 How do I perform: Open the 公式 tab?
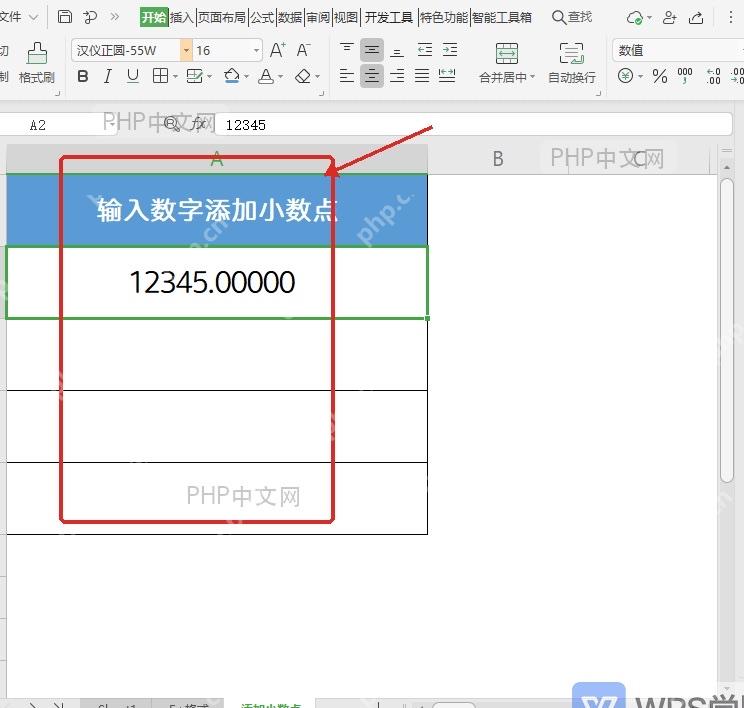[262, 18]
